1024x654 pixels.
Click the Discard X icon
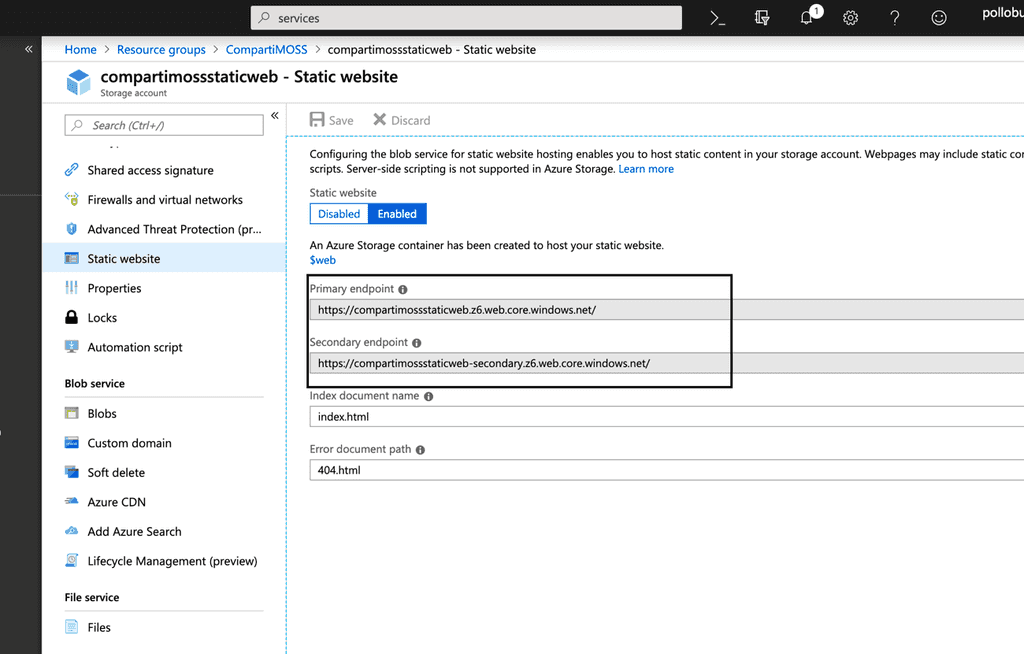coord(379,120)
